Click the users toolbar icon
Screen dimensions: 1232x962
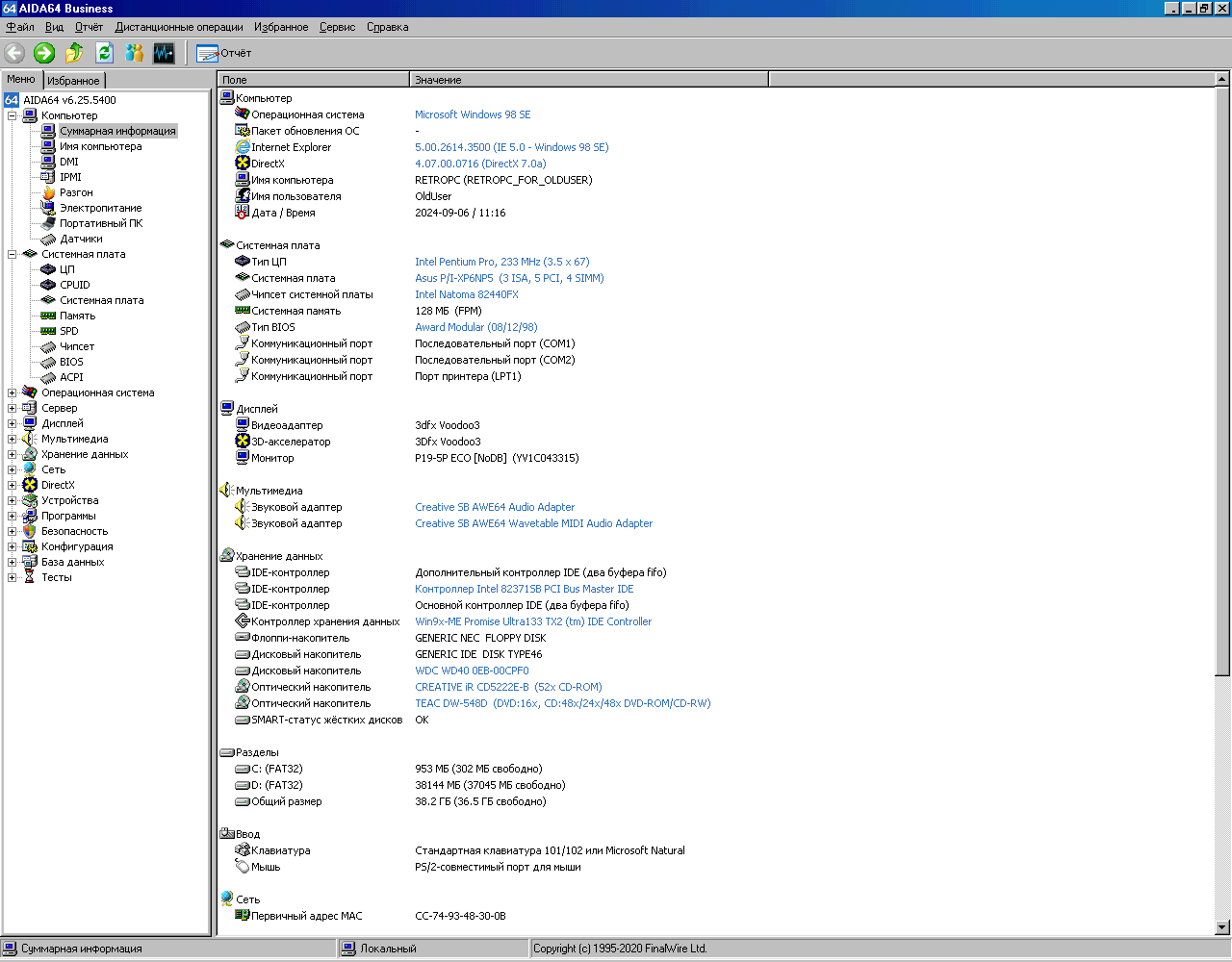click(x=134, y=53)
